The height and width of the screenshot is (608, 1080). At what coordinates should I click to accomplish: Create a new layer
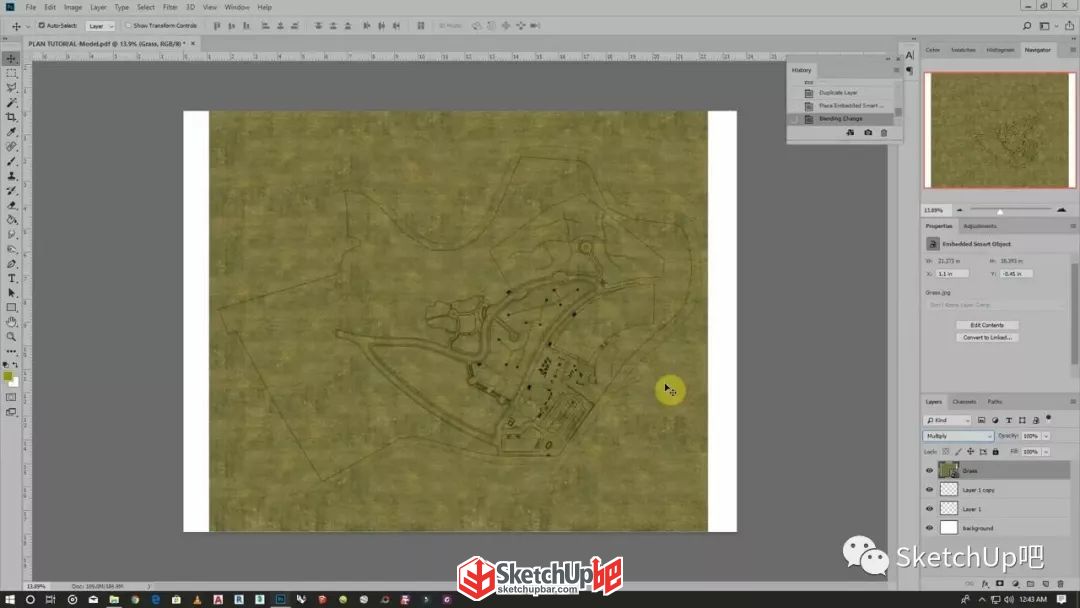(1046, 584)
